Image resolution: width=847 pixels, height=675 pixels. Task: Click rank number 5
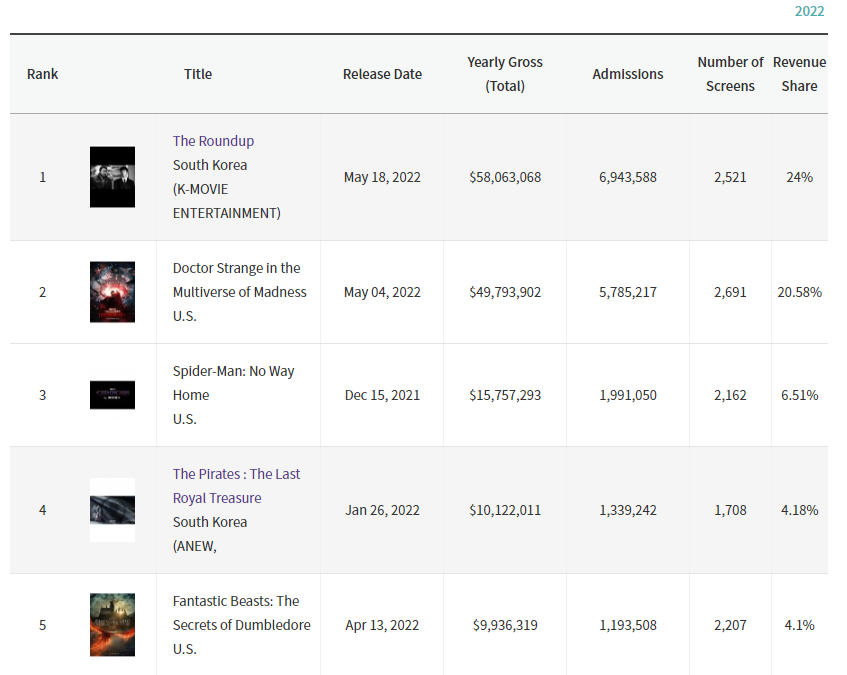[x=42, y=625]
